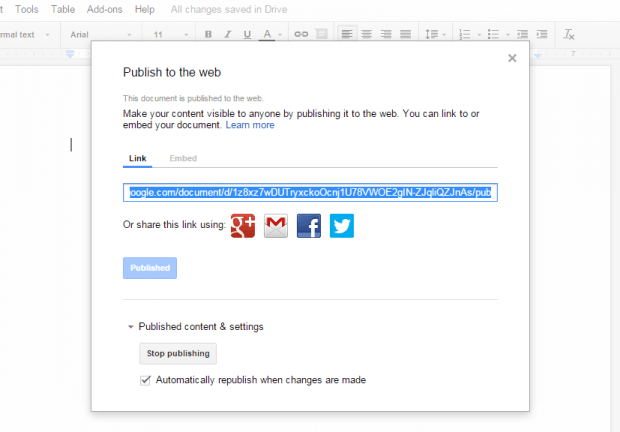Toggle italic formatting in toolbar

[228, 35]
